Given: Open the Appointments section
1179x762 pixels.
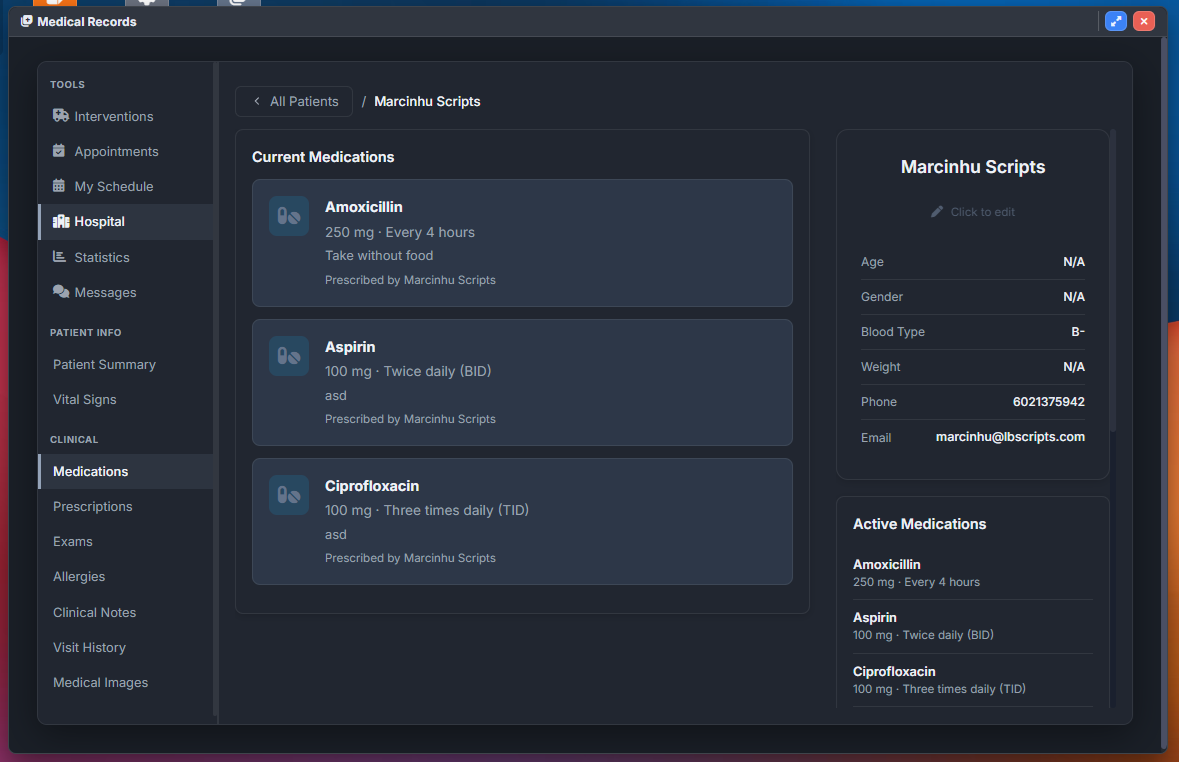Looking at the screenshot, I should 126,151.
